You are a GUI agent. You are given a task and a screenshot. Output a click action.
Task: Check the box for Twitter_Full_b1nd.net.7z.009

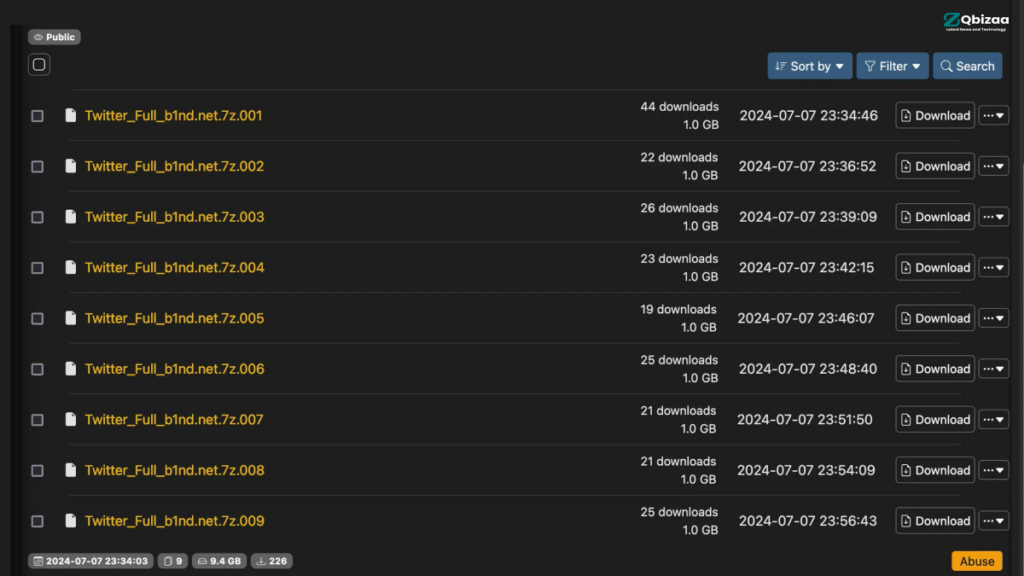(37, 521)
